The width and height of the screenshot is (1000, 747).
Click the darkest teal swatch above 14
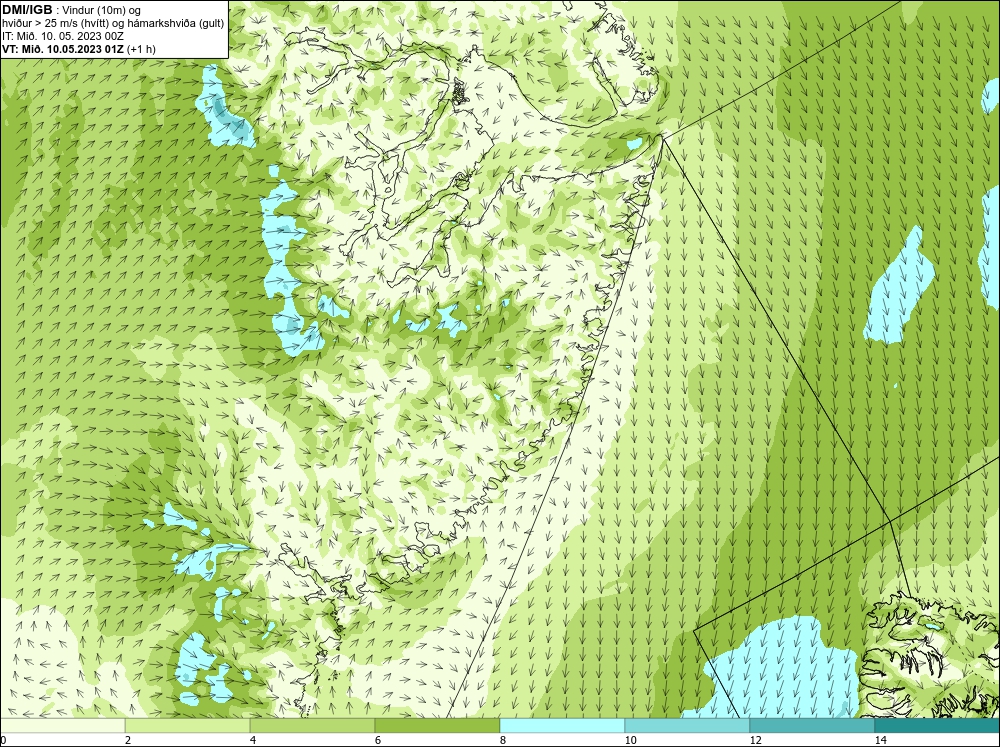[937, 725]
